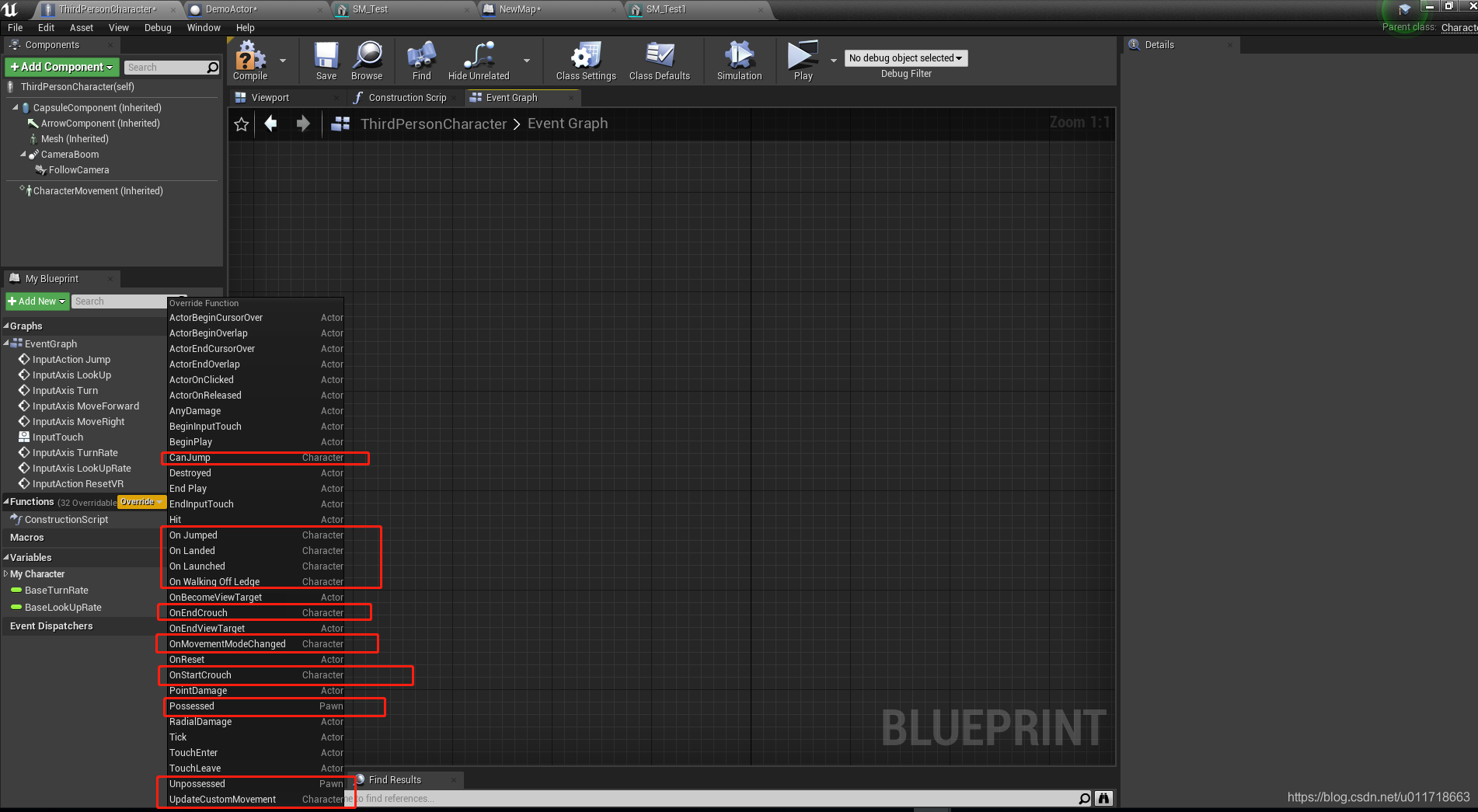Open Compile options dropdown arrow
1478x812 pixels.
pos(283,61)
